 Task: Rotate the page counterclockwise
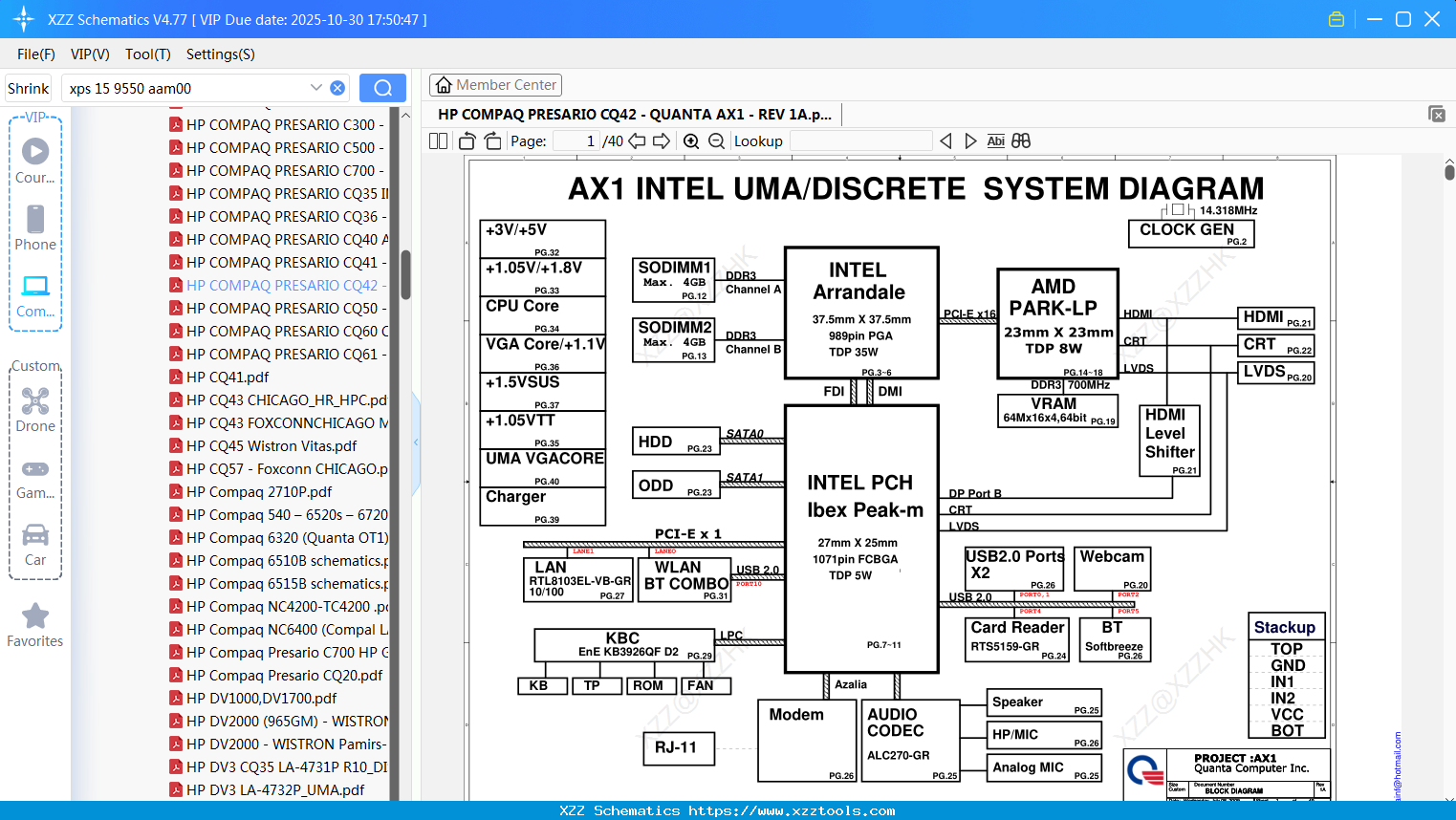467,141
